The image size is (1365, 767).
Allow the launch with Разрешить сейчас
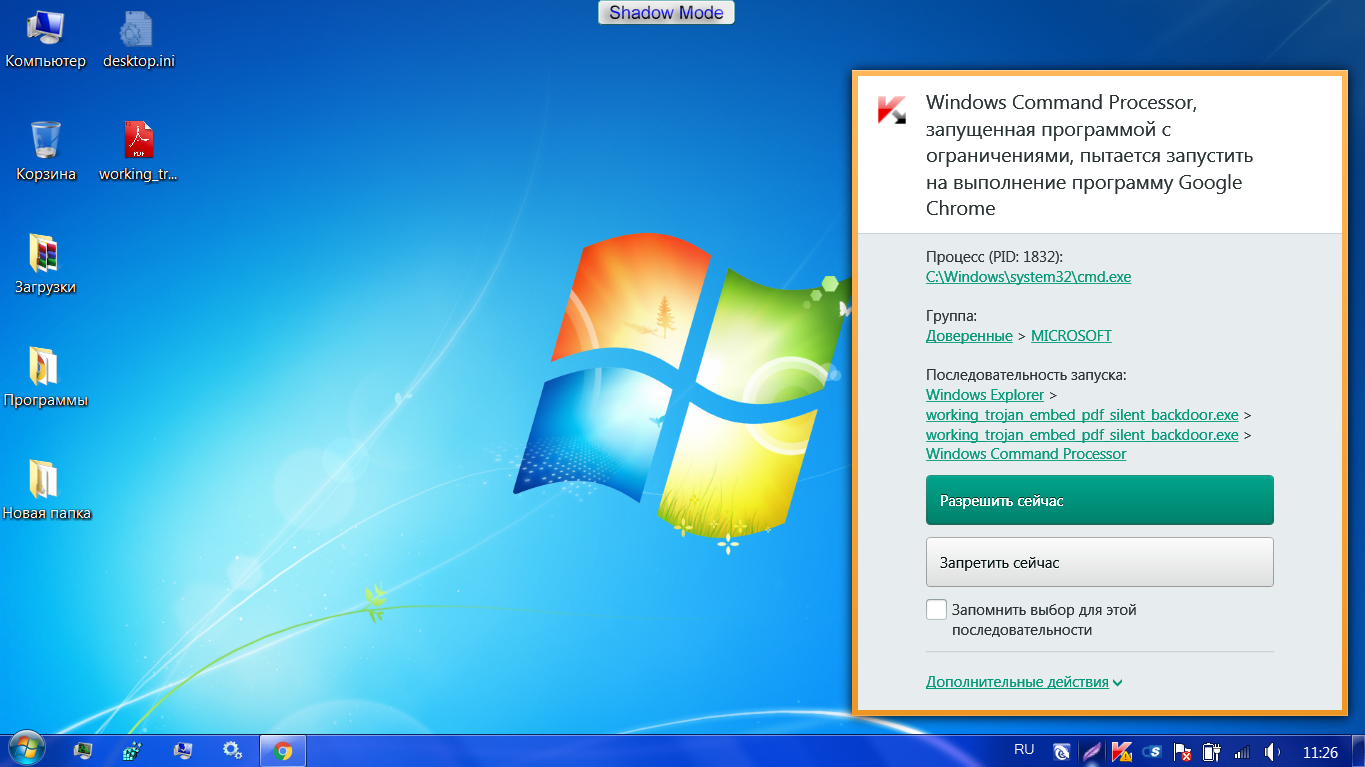[x=1100, y=500]
